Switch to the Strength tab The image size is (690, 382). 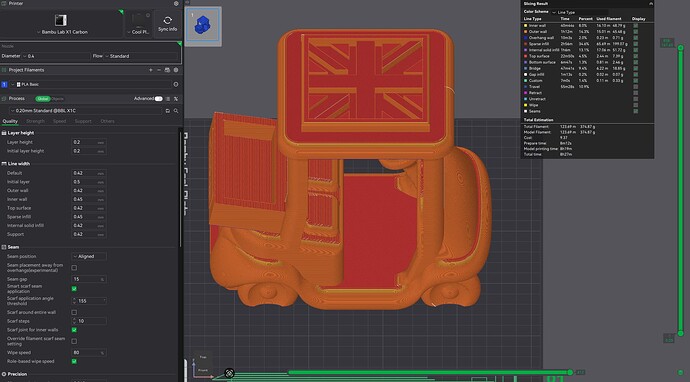coord(35,121)
